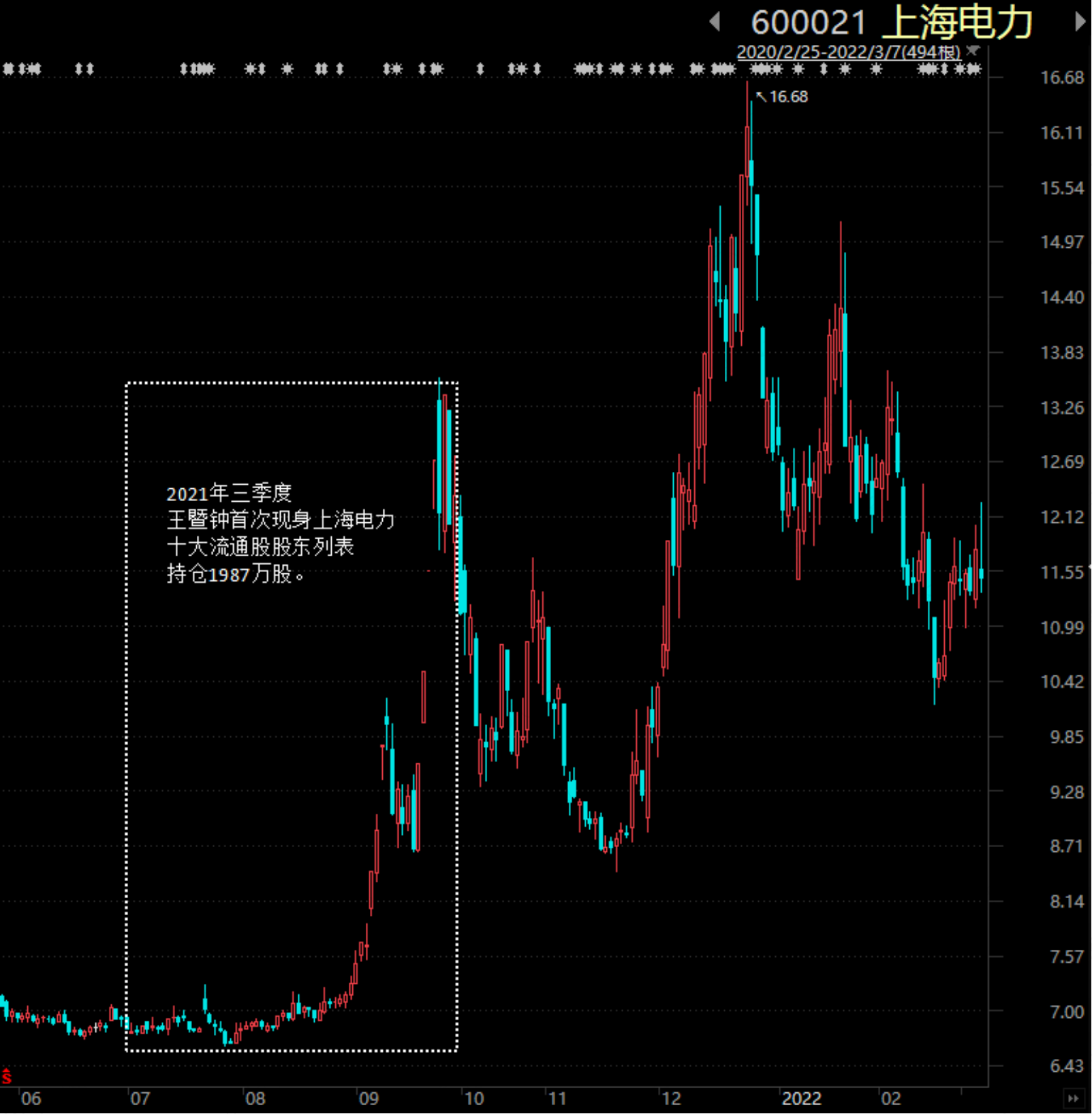Click the double-arrow fast-forward button beside the timeline
Viewport: 1092px width, 1114px height.
coord(1073,1098)
